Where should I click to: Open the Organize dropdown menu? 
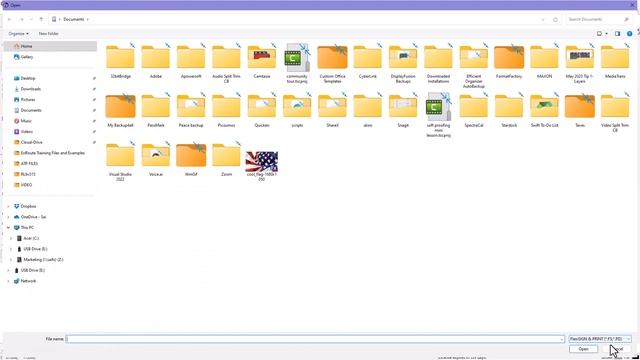pyautogui.click(x=18, y=33)
